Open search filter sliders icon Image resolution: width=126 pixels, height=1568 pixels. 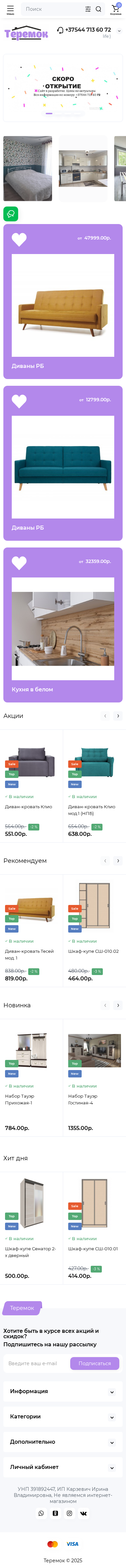click(x=88, y=9)
